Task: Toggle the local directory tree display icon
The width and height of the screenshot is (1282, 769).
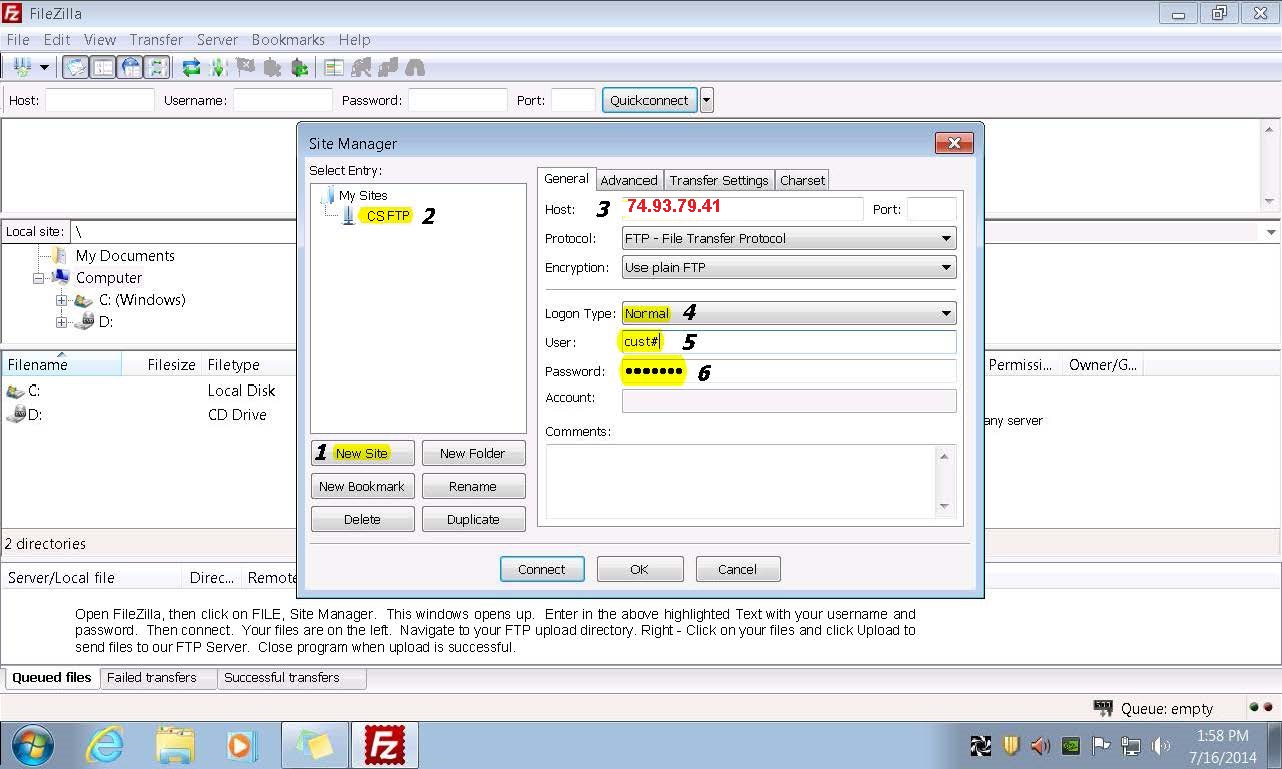Action: pyautogui.click(x=103, y=67)
